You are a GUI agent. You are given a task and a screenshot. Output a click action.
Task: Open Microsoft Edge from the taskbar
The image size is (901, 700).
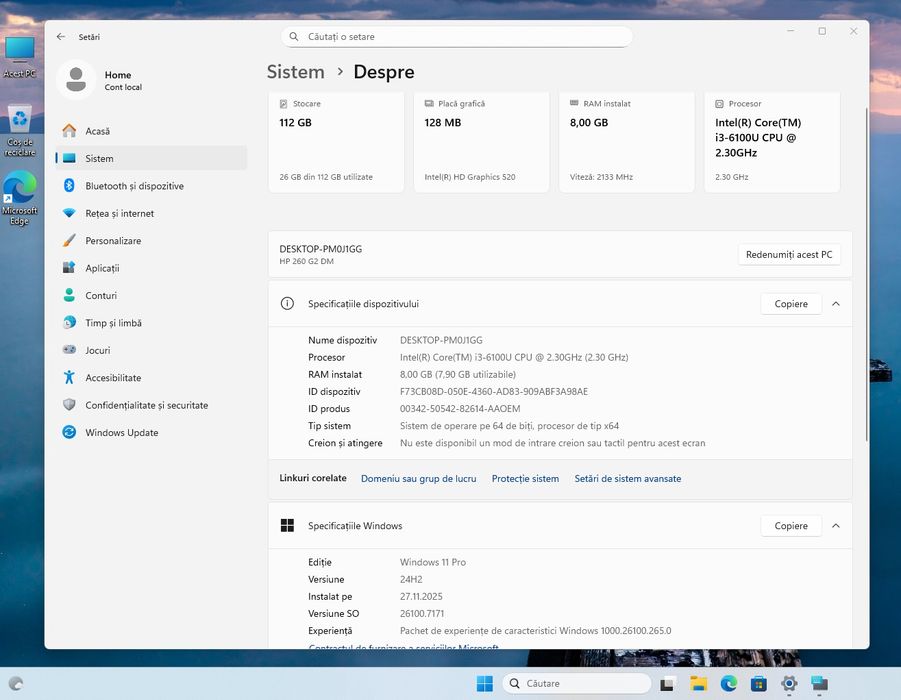click(729, 683)
